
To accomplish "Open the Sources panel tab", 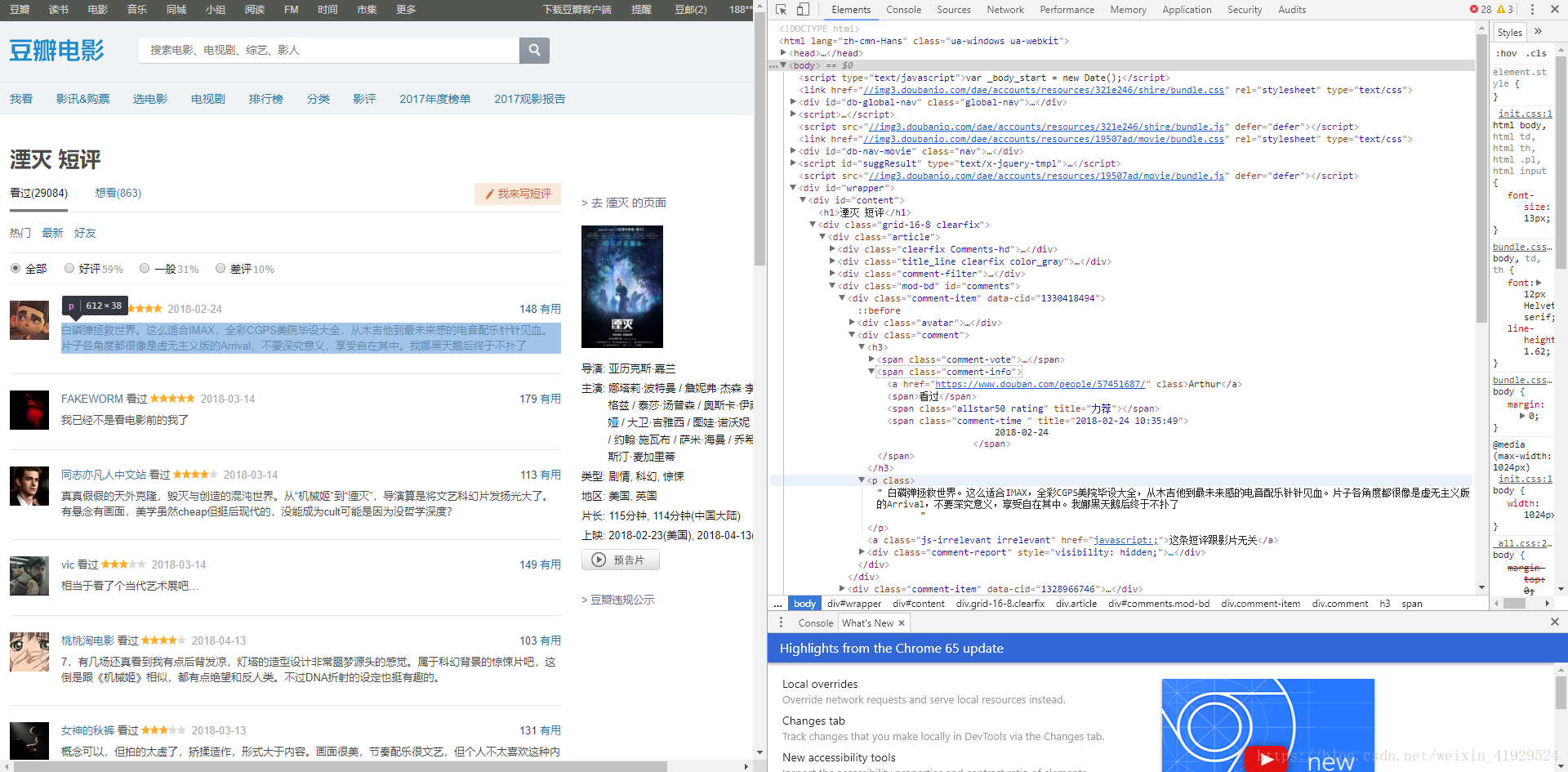I will 953,10.
